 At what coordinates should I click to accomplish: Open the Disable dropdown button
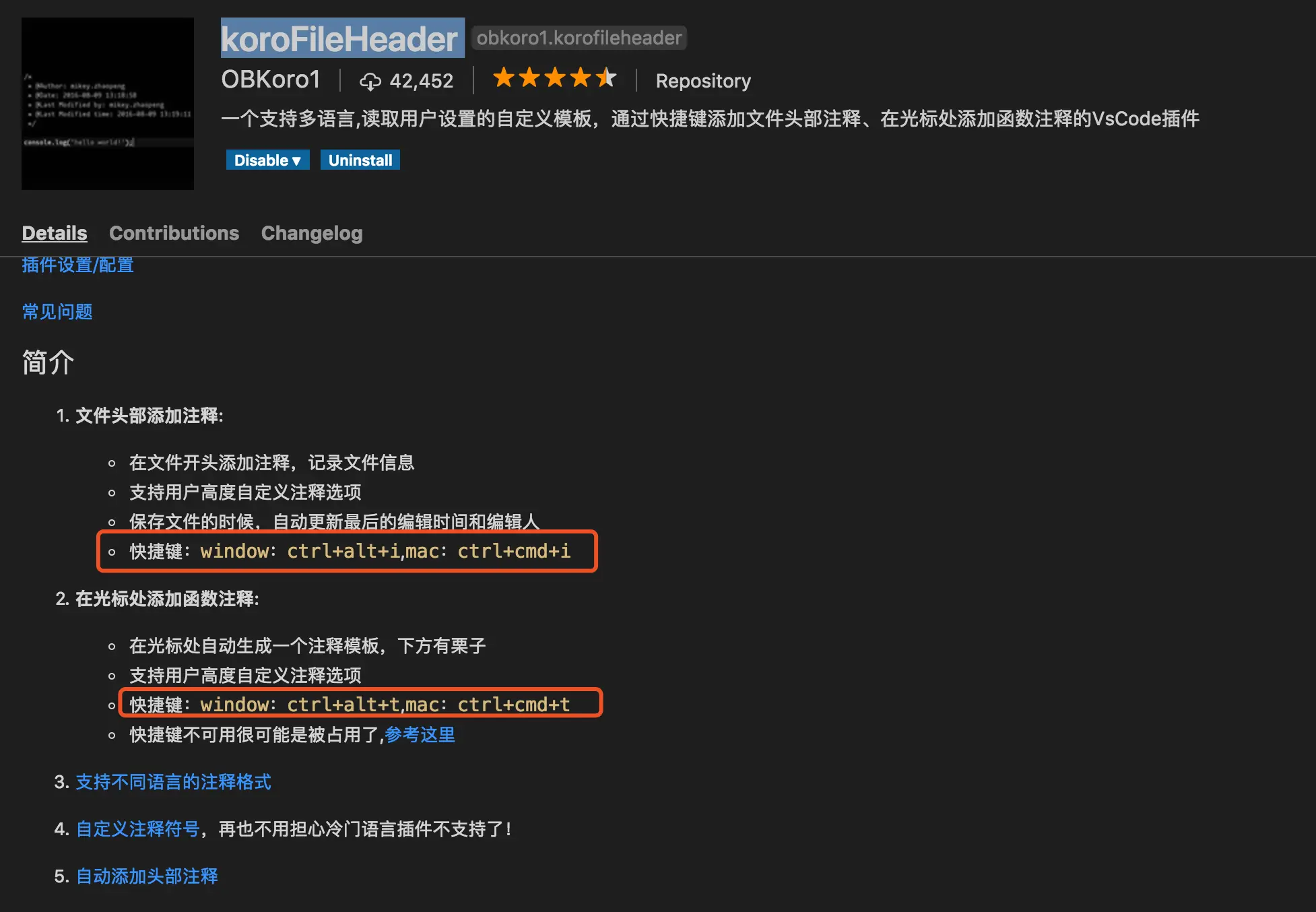pos(267,160)
